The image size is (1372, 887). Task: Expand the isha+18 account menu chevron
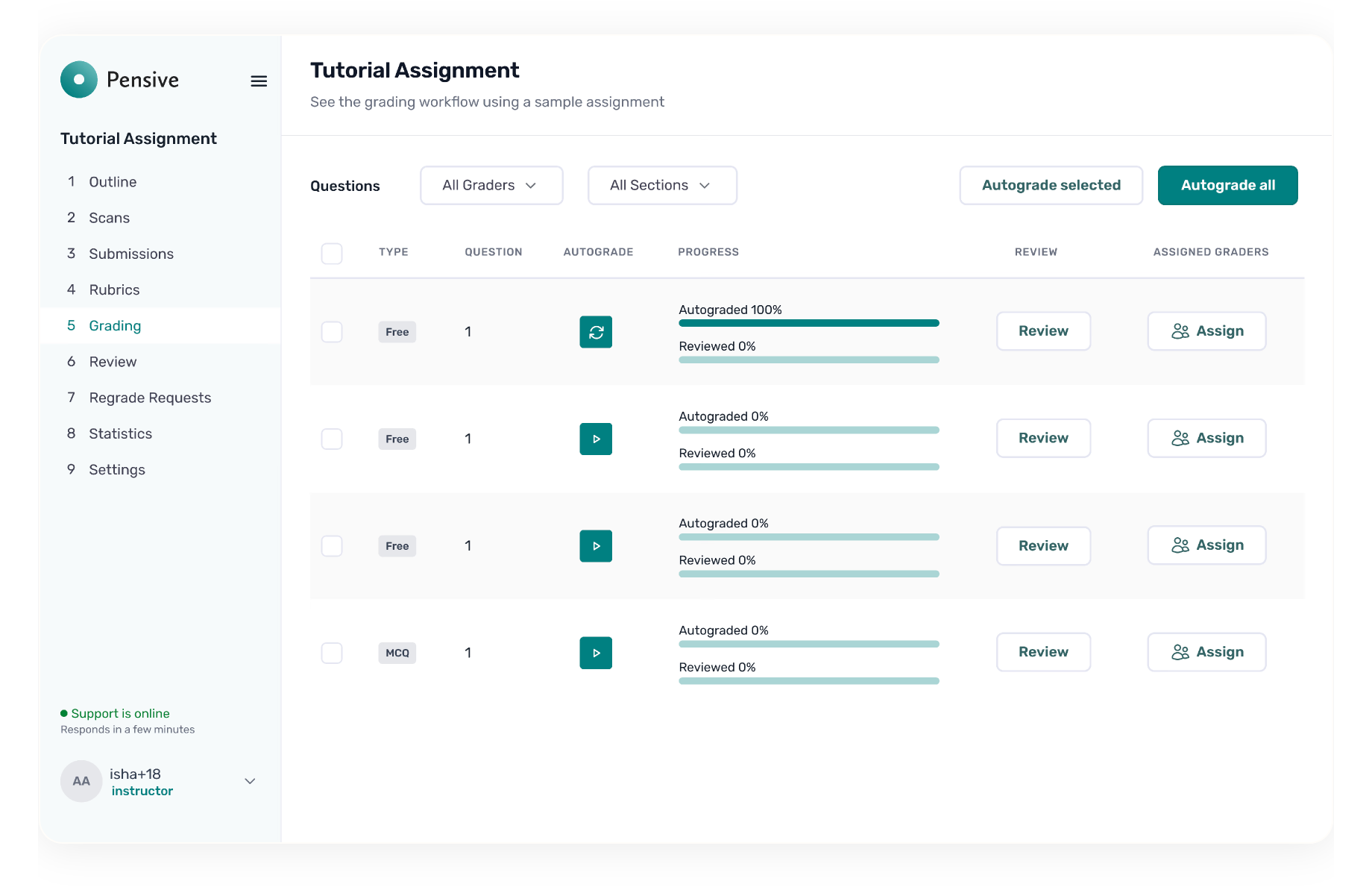point(250,781)
